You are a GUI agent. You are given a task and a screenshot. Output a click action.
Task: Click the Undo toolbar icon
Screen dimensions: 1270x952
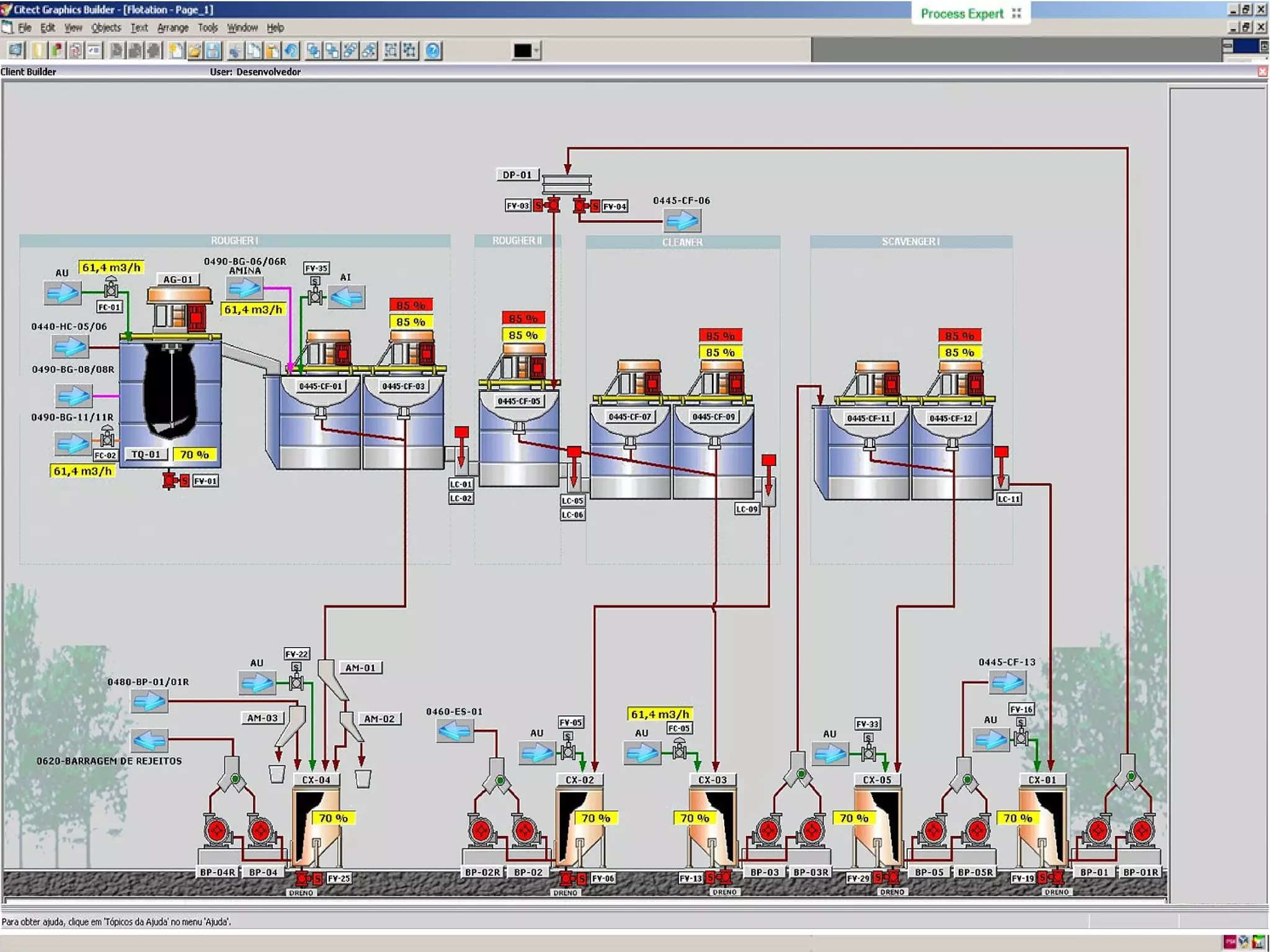coord(291,50)
